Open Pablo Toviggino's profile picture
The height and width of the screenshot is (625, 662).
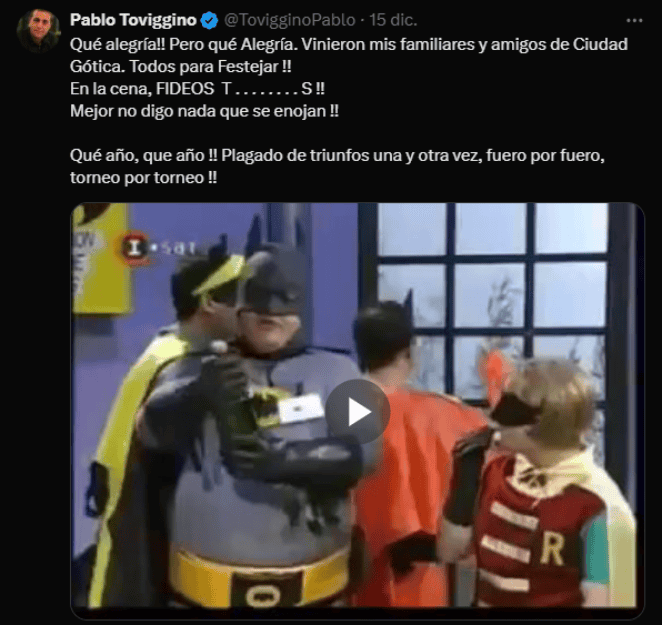click(x=38, y=30)
